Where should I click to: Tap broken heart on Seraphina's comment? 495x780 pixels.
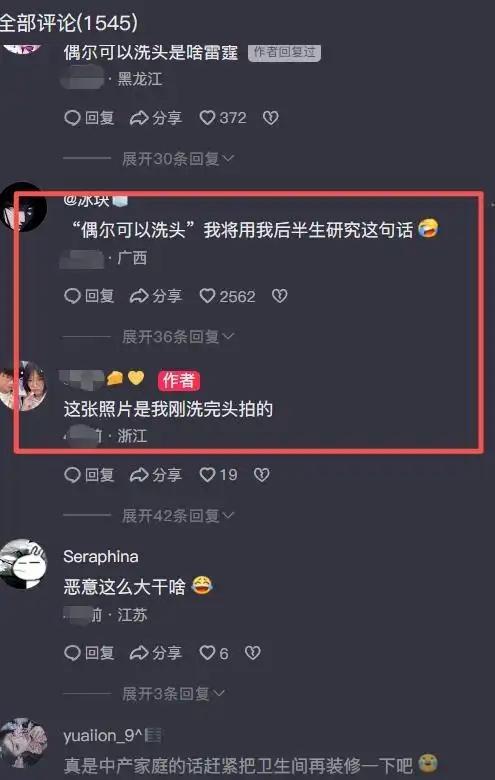pos(253,653)
